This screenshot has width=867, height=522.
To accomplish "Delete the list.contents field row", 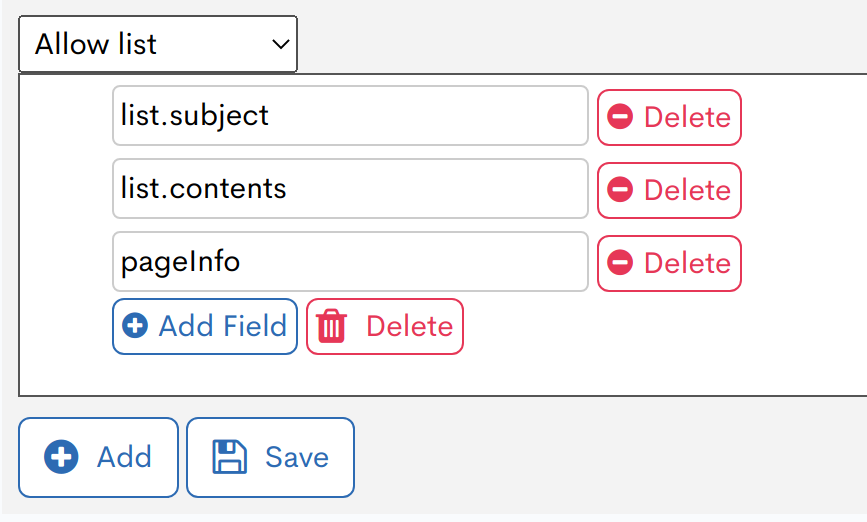I will tap(669, 190).
